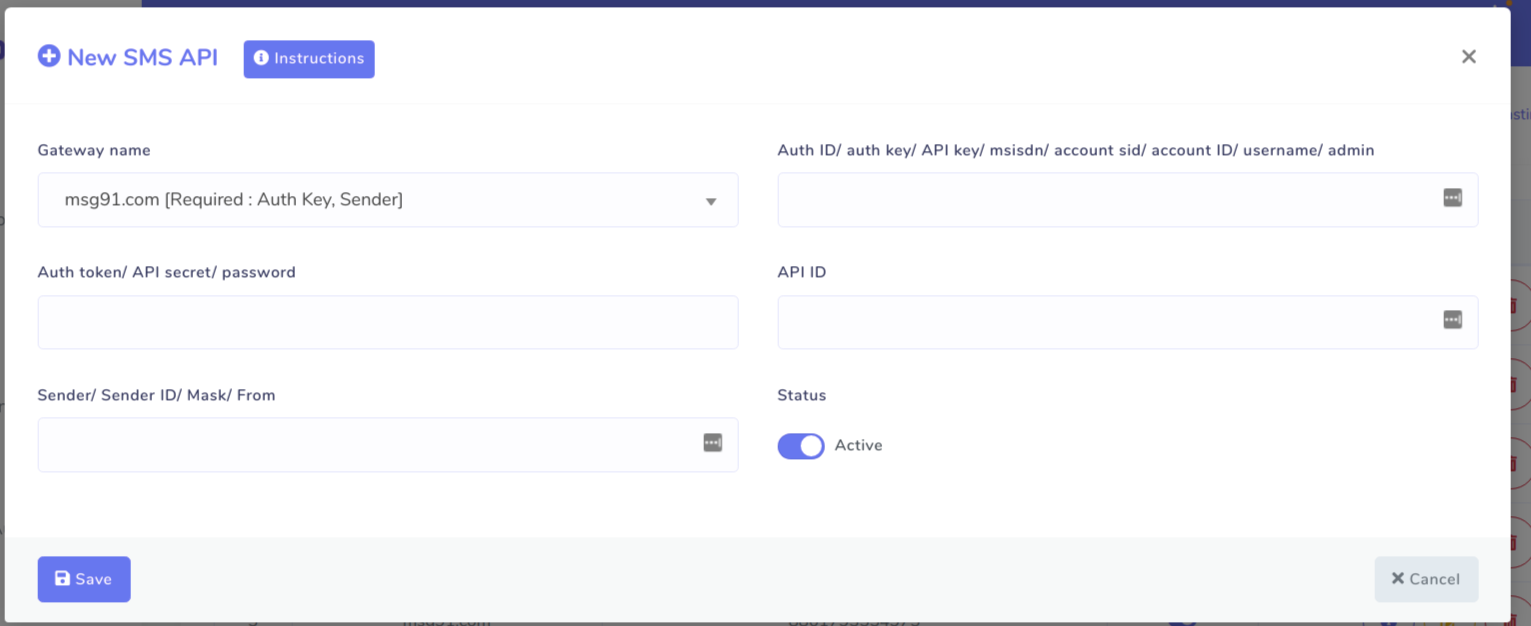The height and width of the screenshot is (626, 1531).
Task: Close the New SMS API dialog
Action: coord(1468,57)
